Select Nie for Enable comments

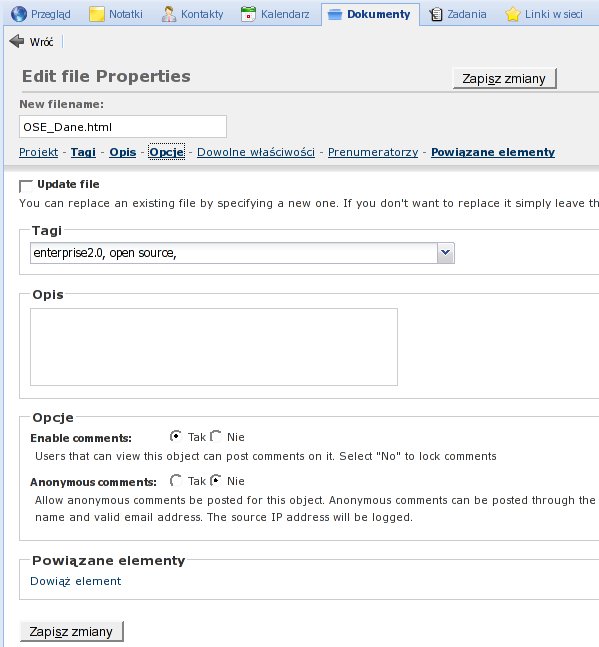tap(216, 436)
